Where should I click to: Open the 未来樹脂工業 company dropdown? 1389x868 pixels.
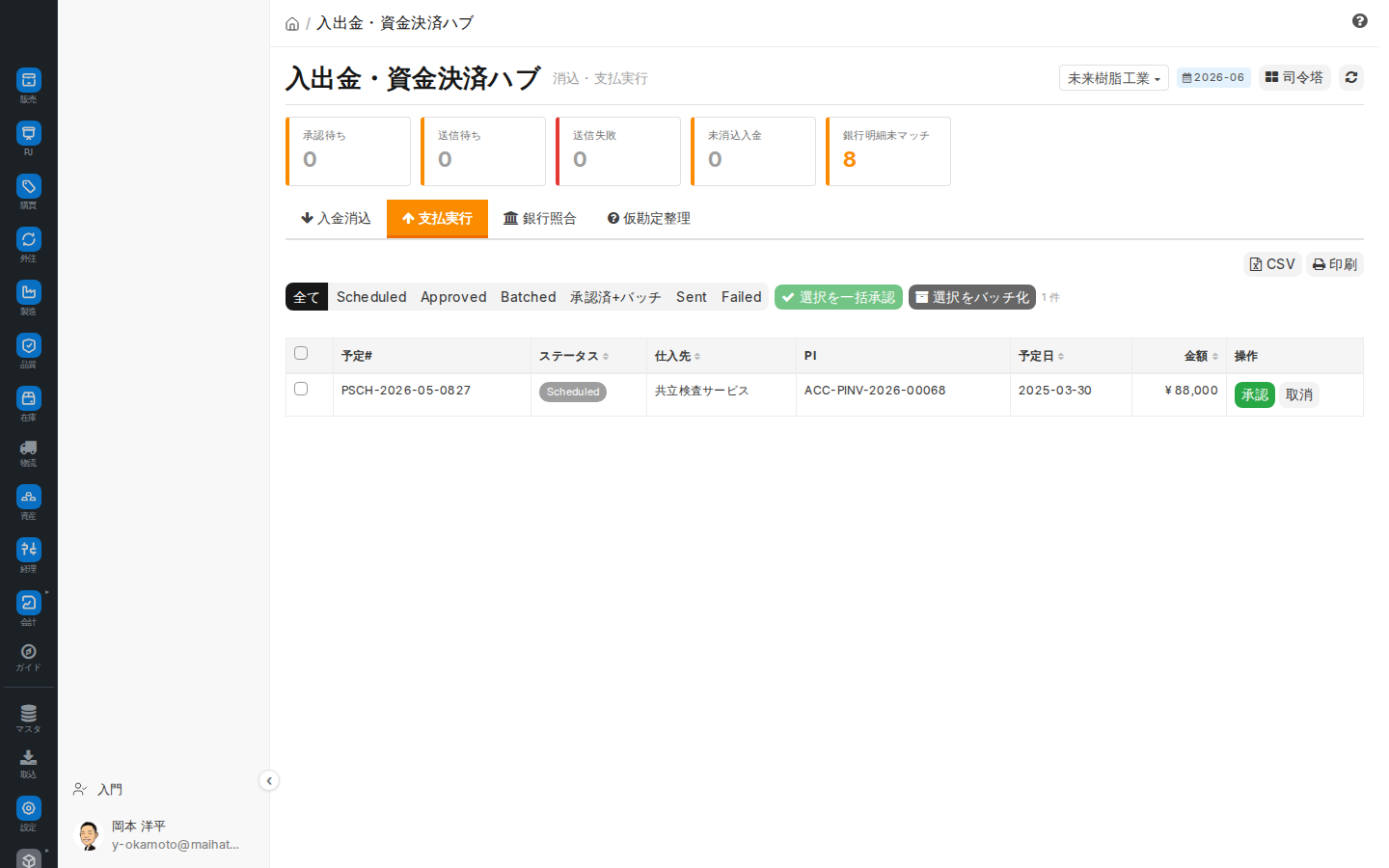[1114, 78]
